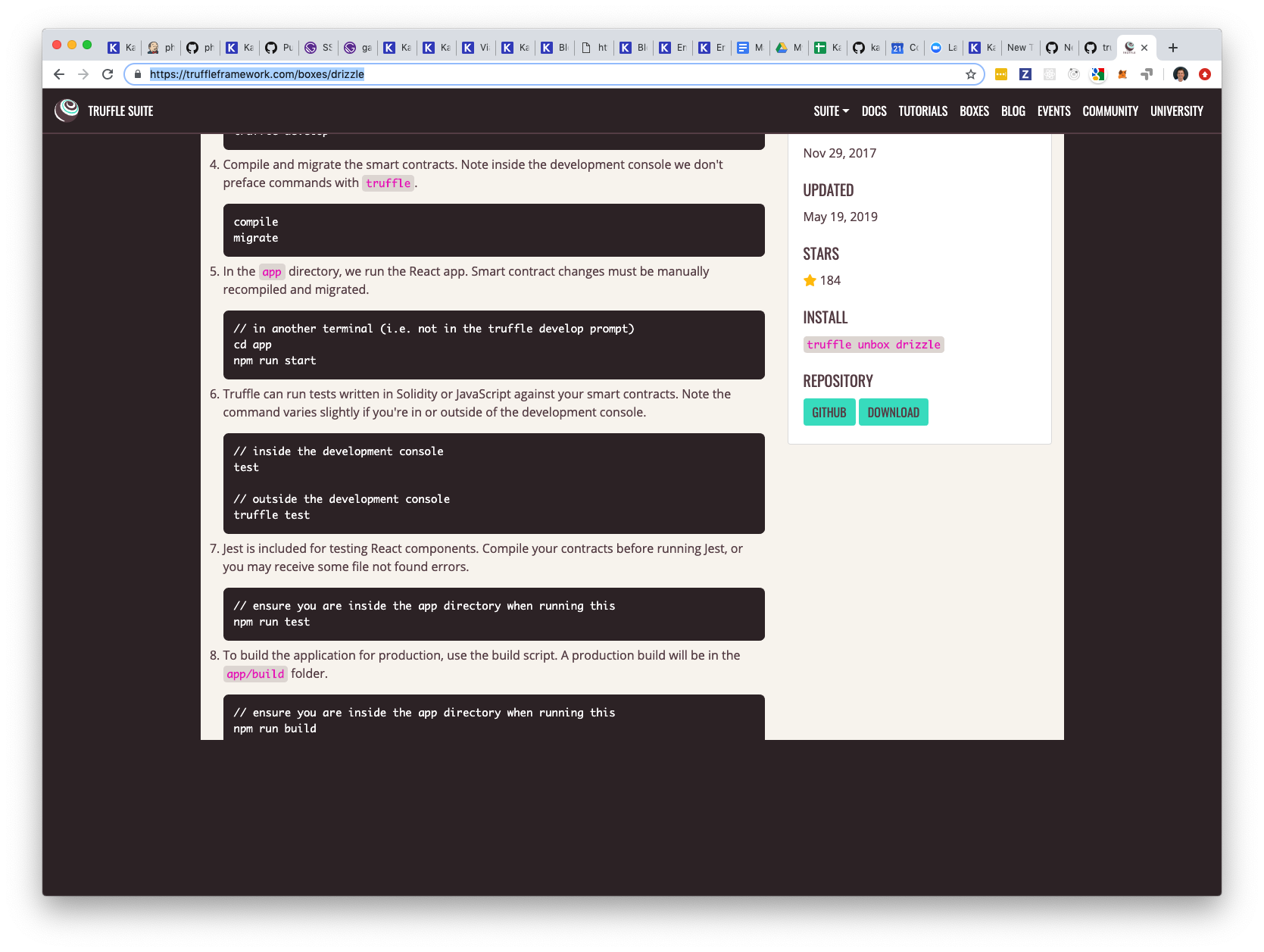The width and height of the screenshot is (1264, 952).
Task: Reload the current page
Action: pyautogui.click(x=108, y=74)
